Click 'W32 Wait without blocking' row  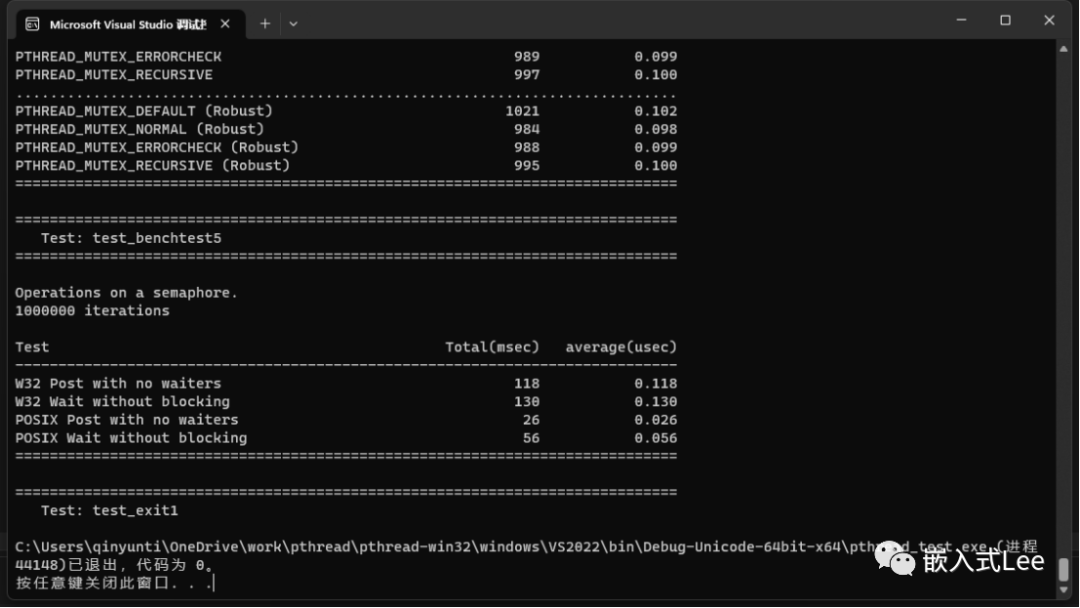pos(346,401)
